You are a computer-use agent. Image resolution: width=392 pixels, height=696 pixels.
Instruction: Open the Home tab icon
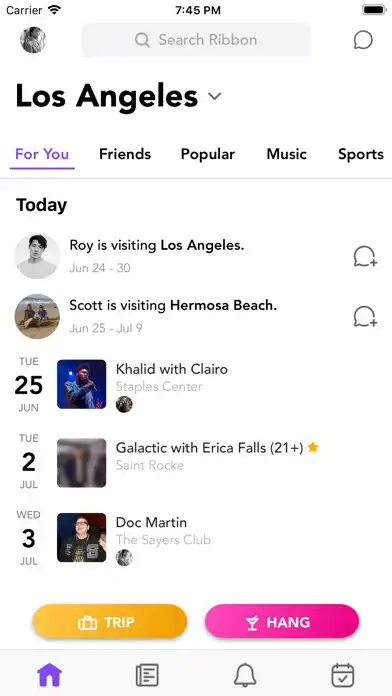coord(50,675)
